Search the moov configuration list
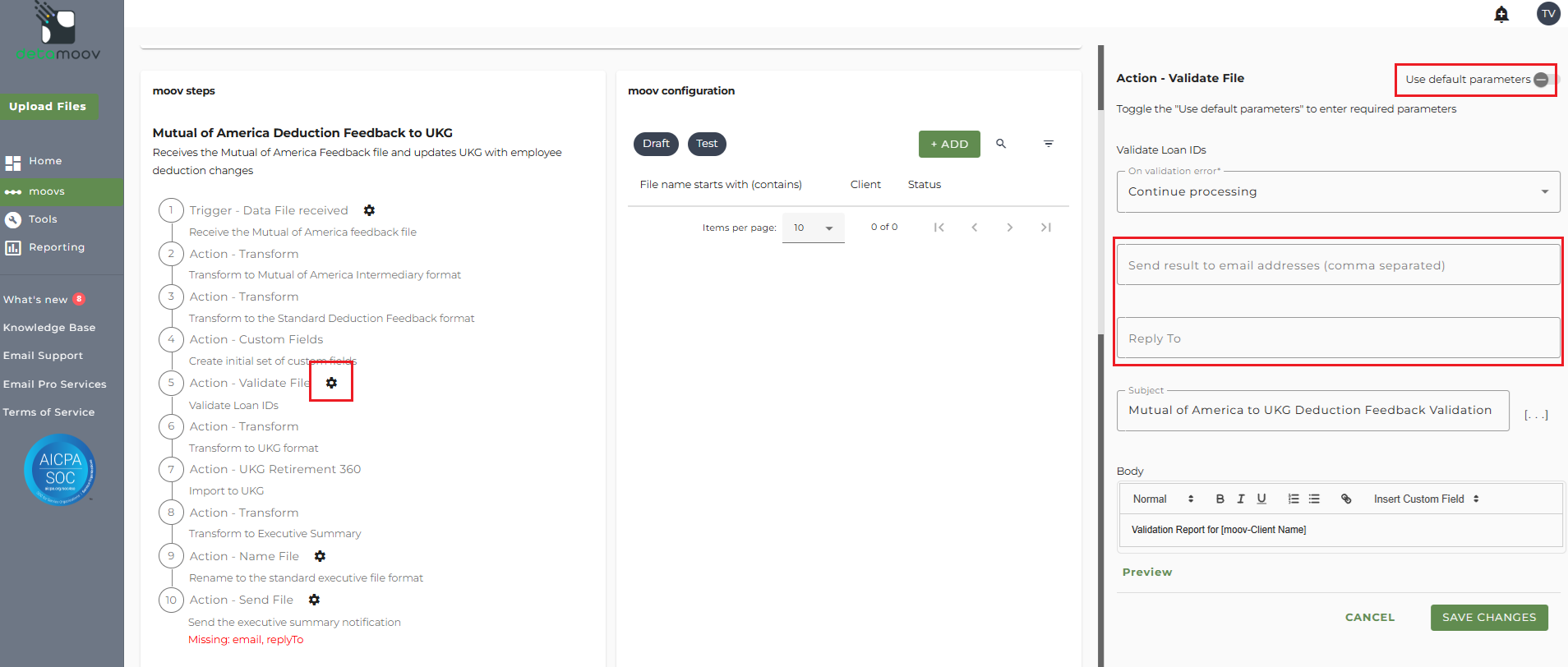The width and height of the screenshot is (1568, 667). (1001, 144)
